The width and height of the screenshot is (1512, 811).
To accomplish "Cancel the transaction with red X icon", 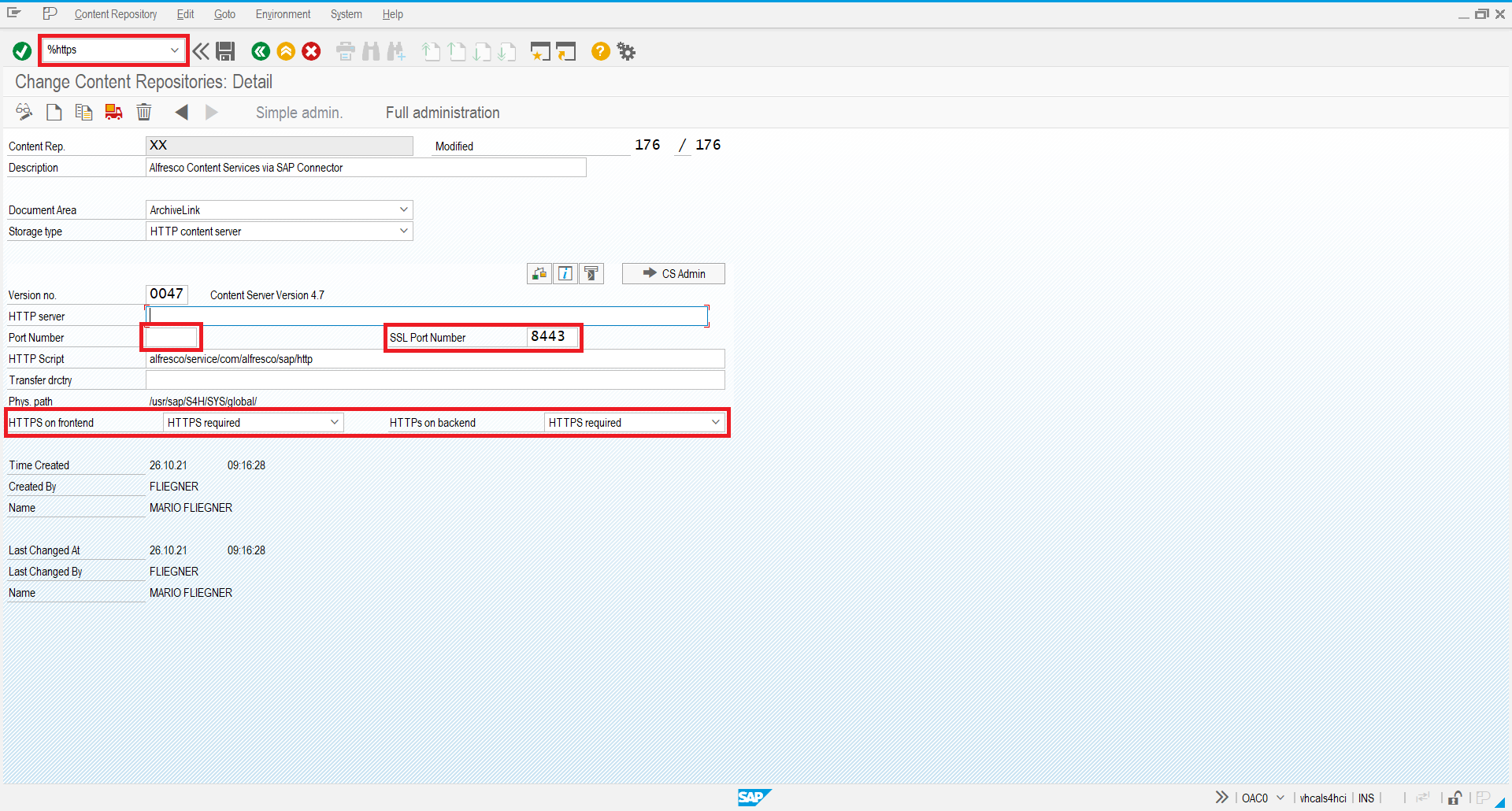I will point(311,51).
